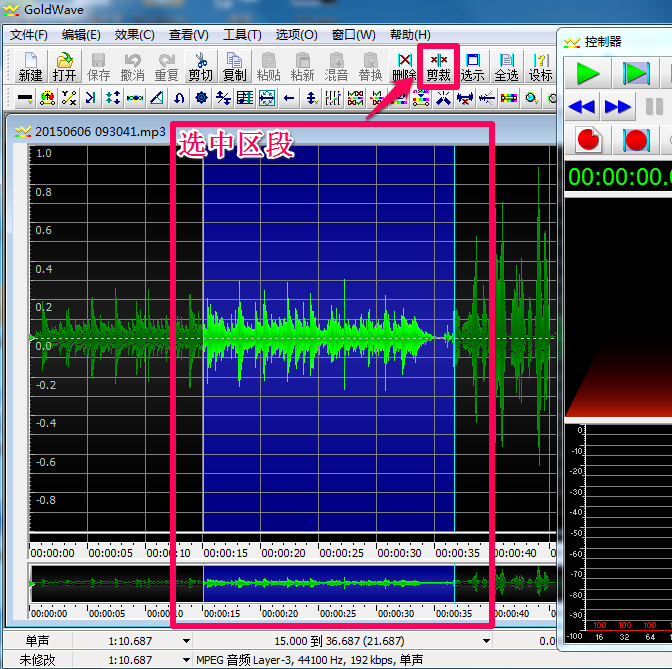This screenshot has height=669, width=672.
Task: Expand the selection range dropdown in status bar
Action: (487, 641)
